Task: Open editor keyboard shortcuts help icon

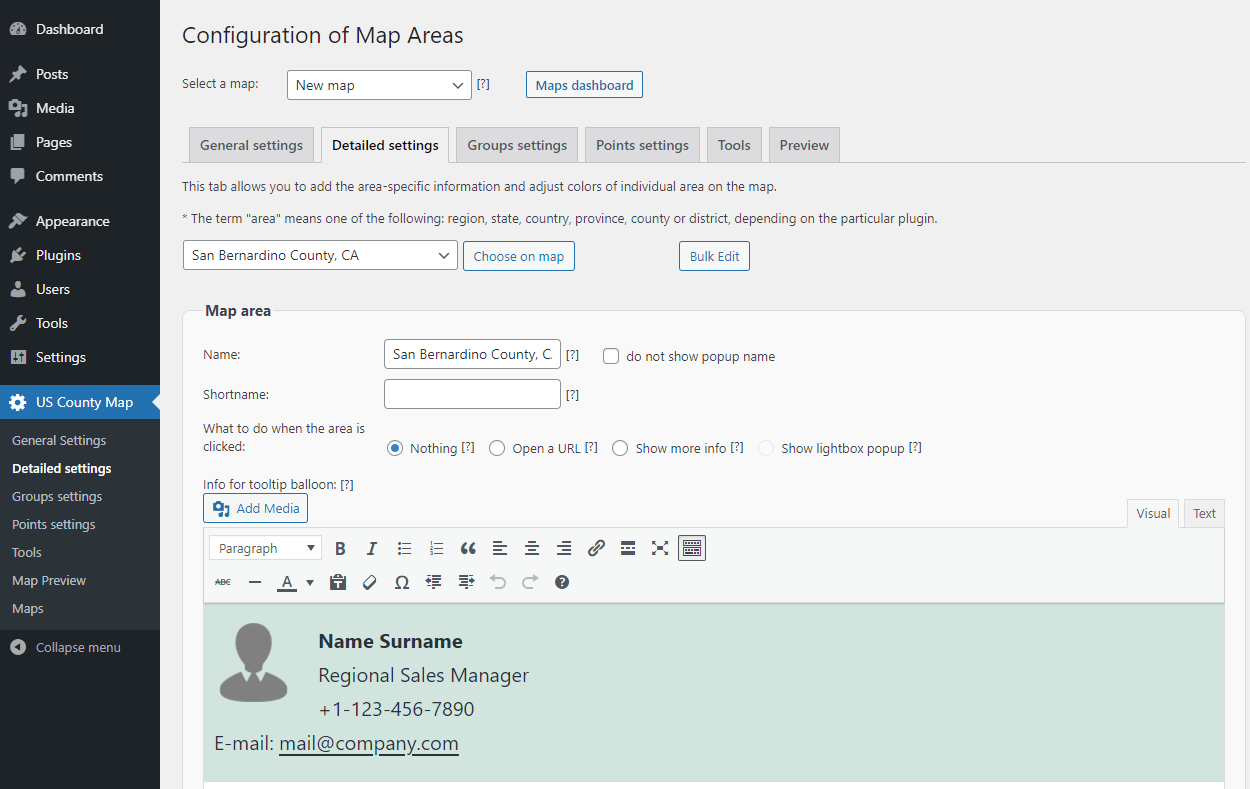Action: click(x=562, y=582)
